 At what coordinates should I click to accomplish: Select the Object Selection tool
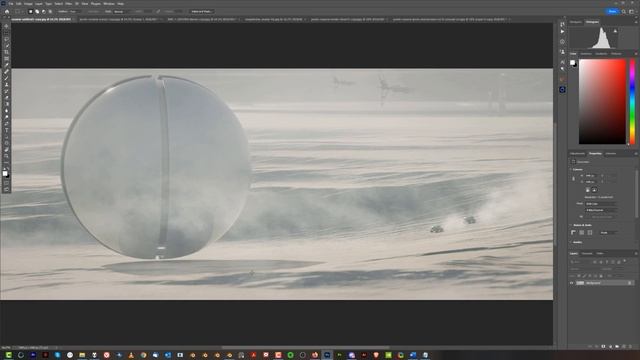point(6,46)
